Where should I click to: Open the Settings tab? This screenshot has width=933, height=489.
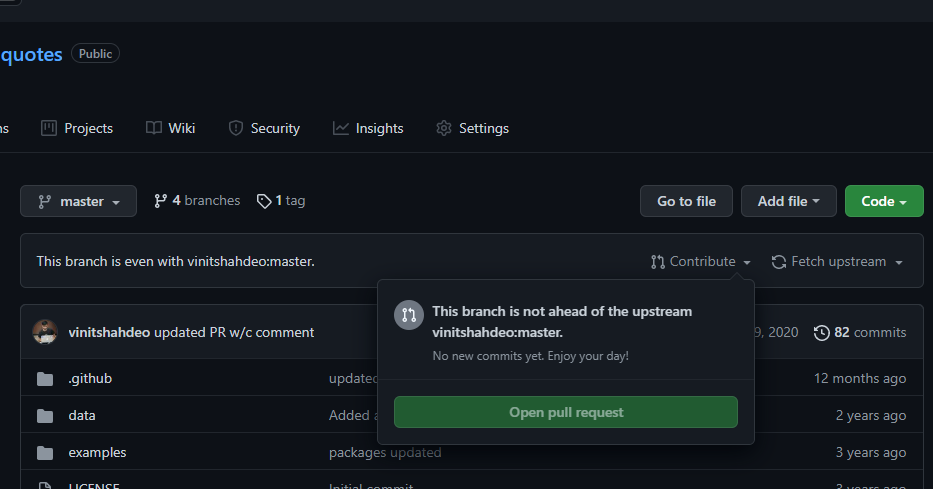pos(472,128)
